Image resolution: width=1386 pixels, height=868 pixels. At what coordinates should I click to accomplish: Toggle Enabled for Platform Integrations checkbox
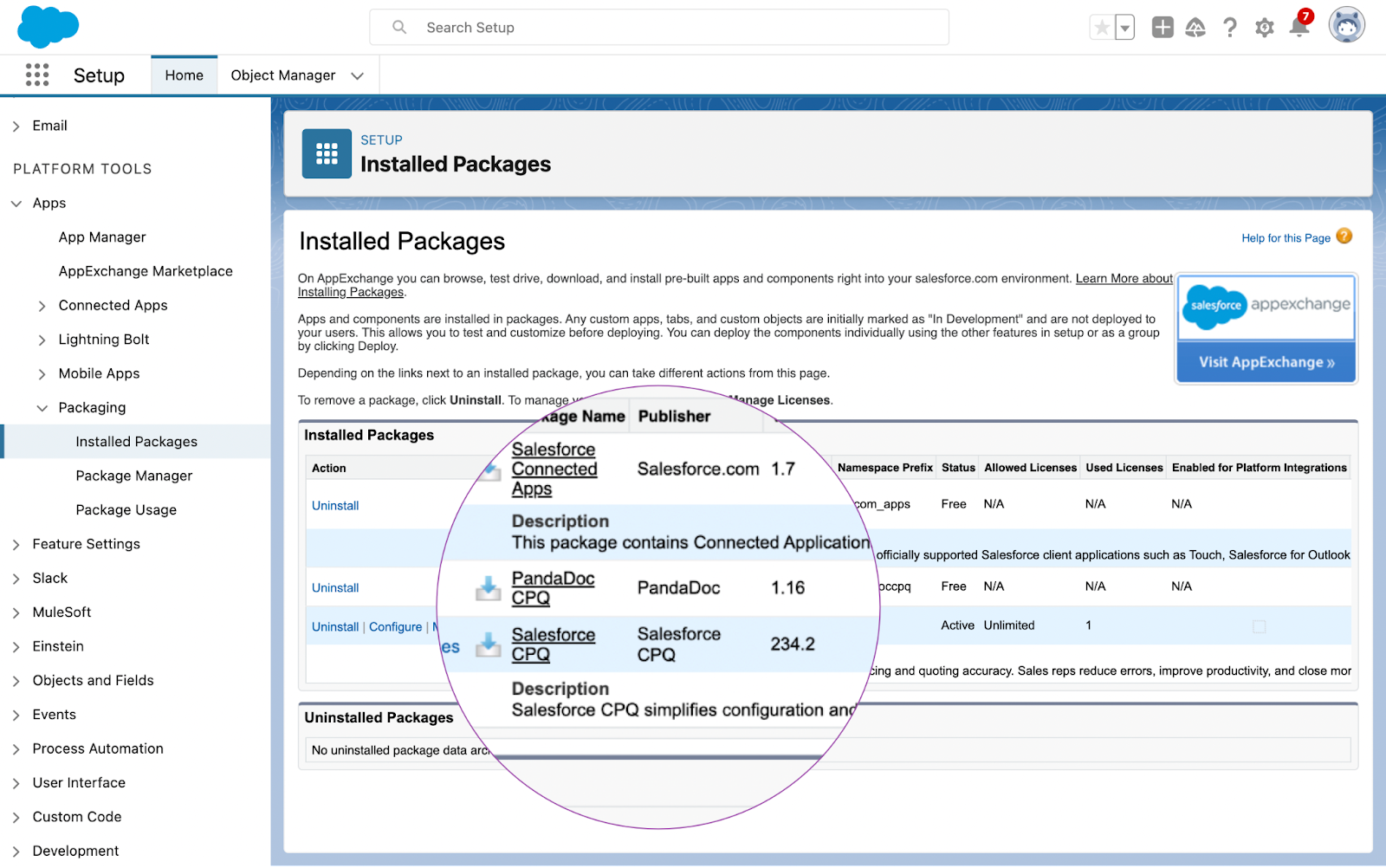coord(1260,626)
